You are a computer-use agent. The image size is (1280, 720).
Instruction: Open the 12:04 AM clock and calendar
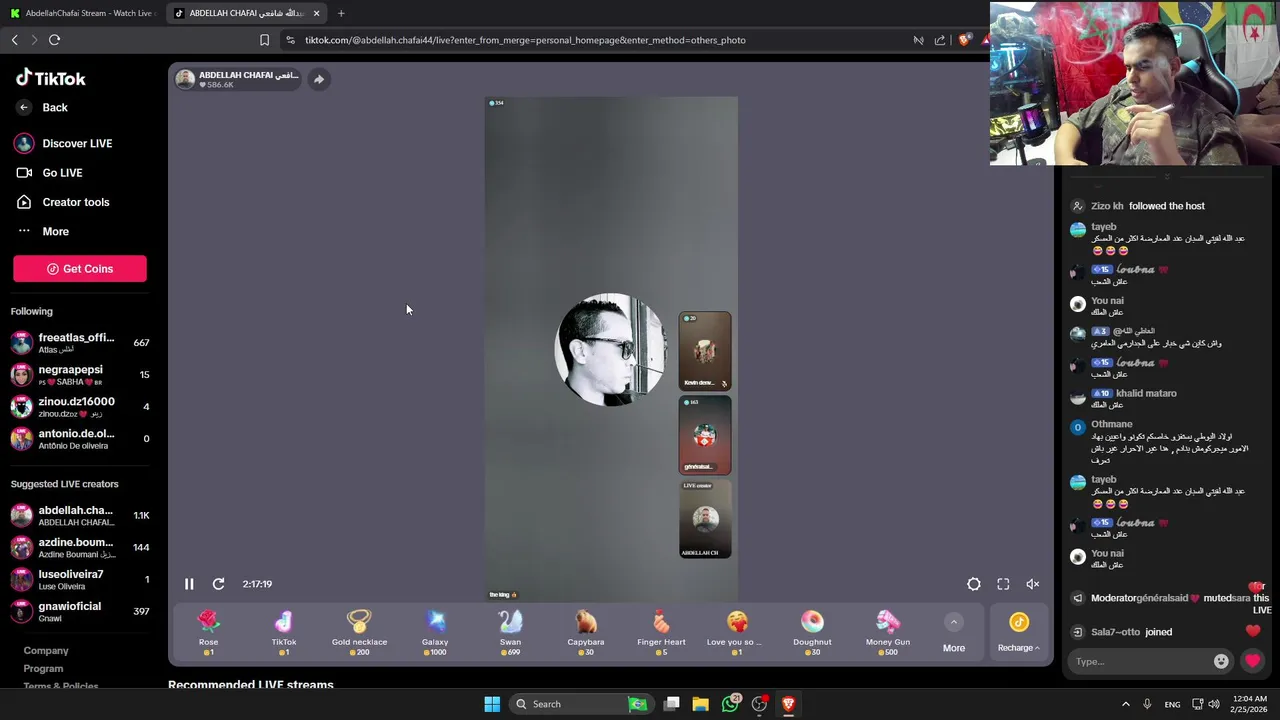(x=1250, y=704)
